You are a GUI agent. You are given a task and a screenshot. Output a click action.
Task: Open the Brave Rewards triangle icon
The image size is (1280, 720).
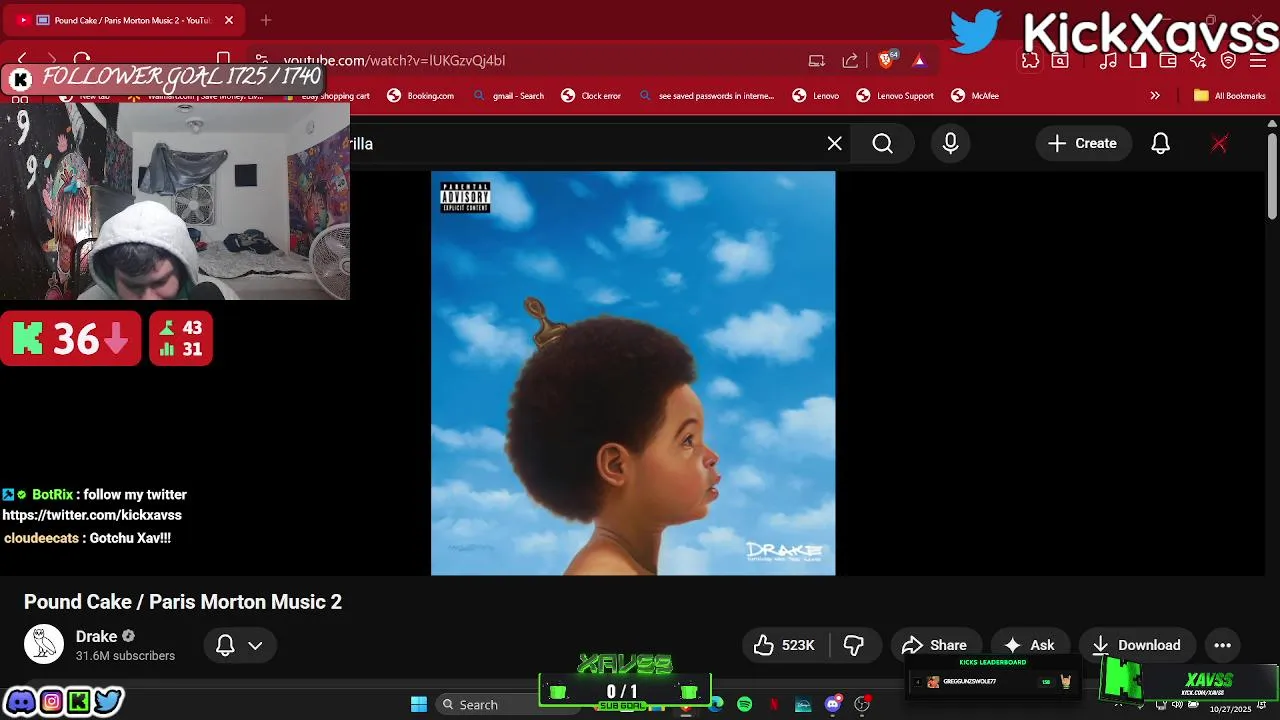pos(919,60)
